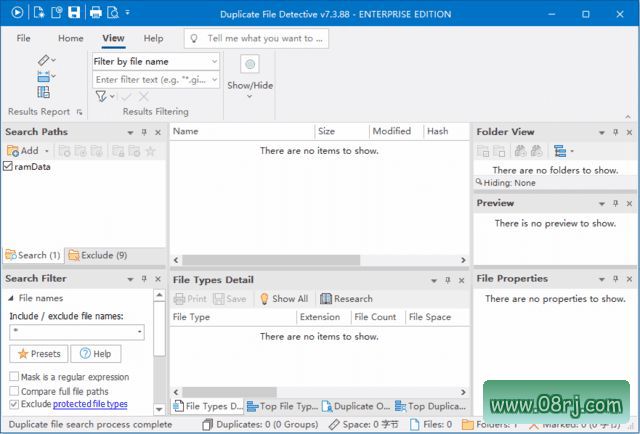This screenshot has width=640, height=434.
Task: Click the Research button in File Types Detail
Action: 346,299
